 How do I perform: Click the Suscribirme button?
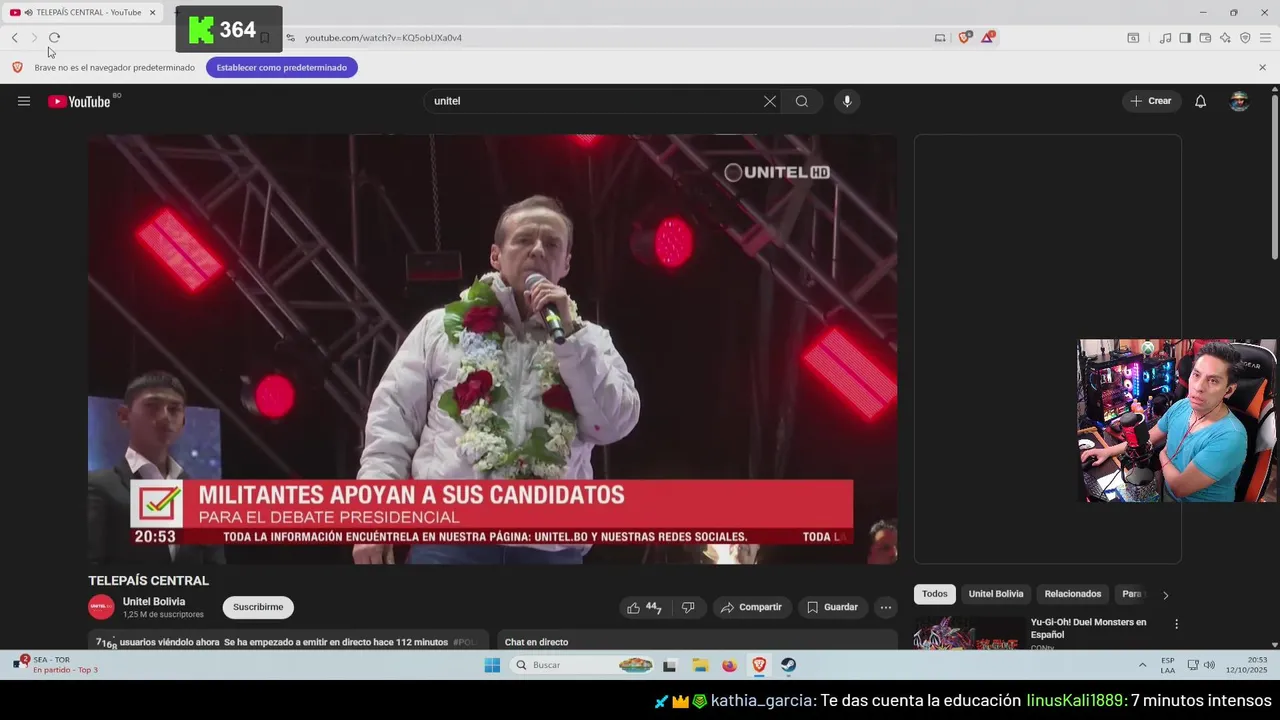[258, 607]
